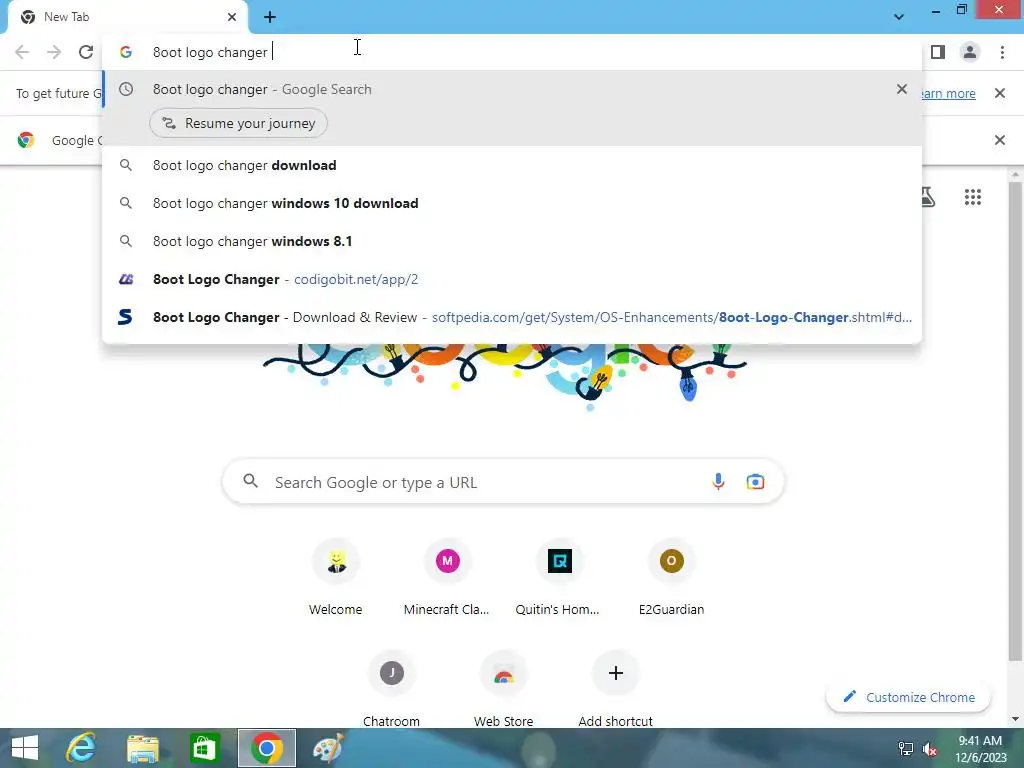
Task: Open the Windows Store taskbar icon
Action: [204, 748]
